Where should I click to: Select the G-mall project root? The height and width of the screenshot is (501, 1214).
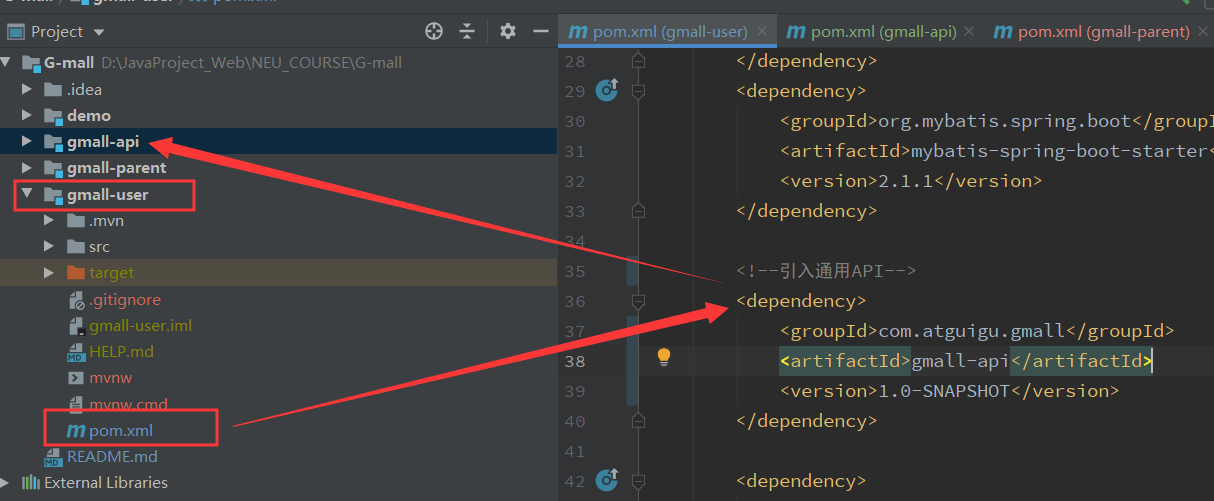click(x=69, y=63)
